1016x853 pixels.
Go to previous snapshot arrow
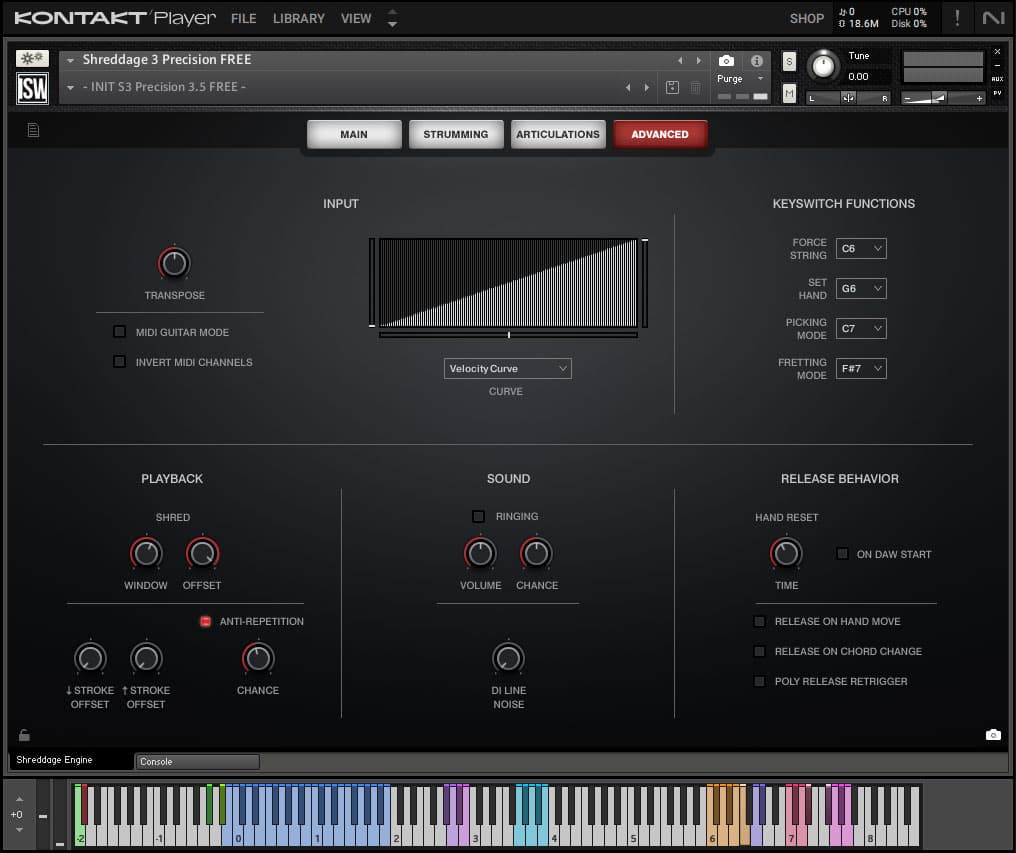tap(628, 88)
